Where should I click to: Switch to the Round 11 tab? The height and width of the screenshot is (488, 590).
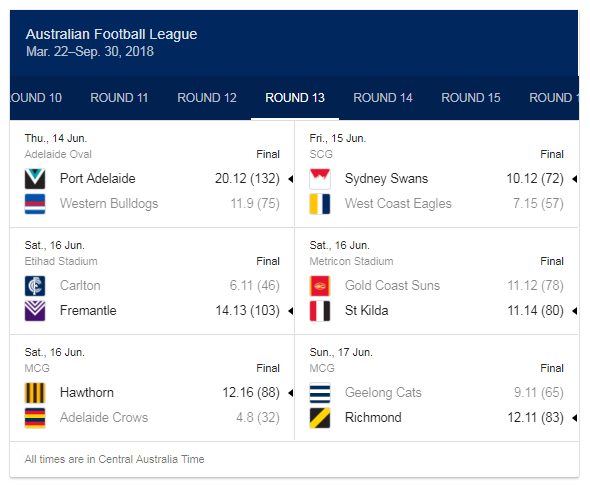119,98
